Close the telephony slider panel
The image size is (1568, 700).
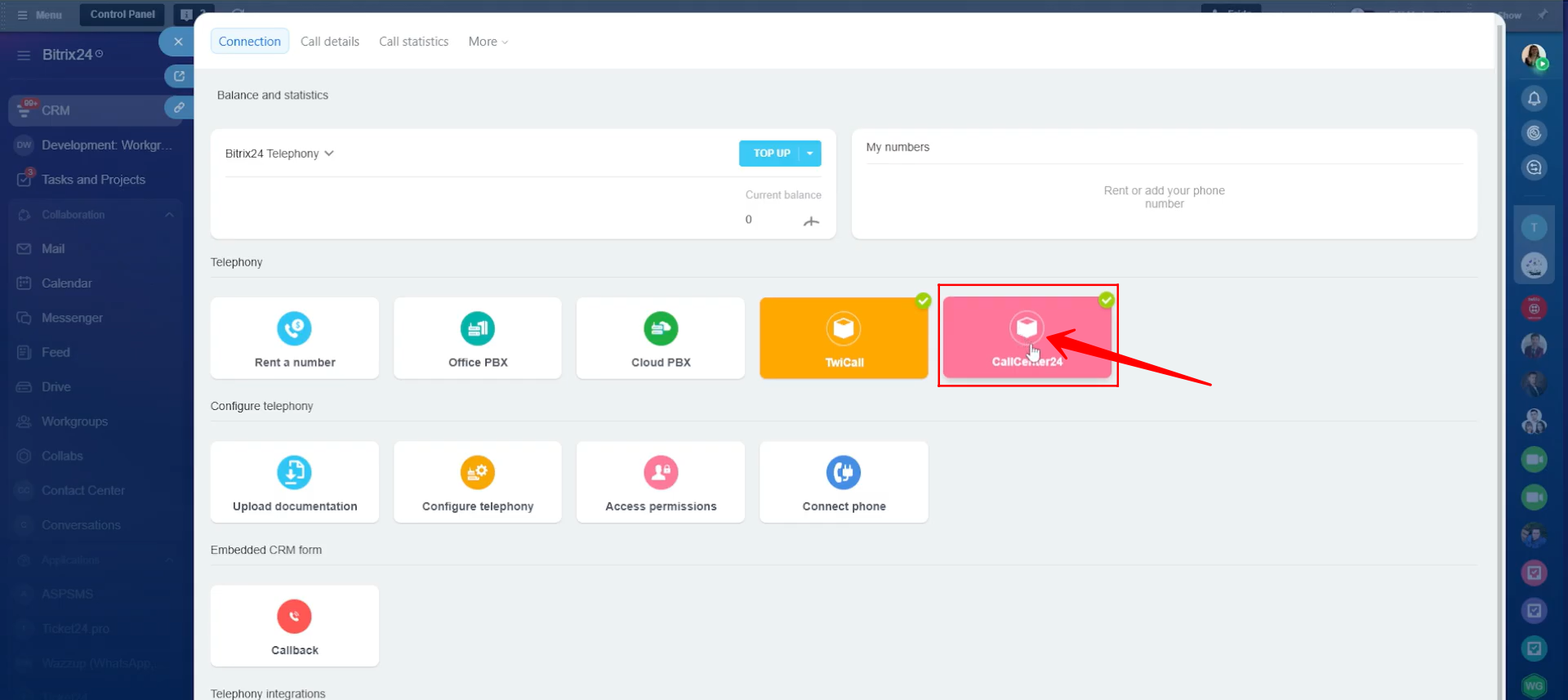178,42
